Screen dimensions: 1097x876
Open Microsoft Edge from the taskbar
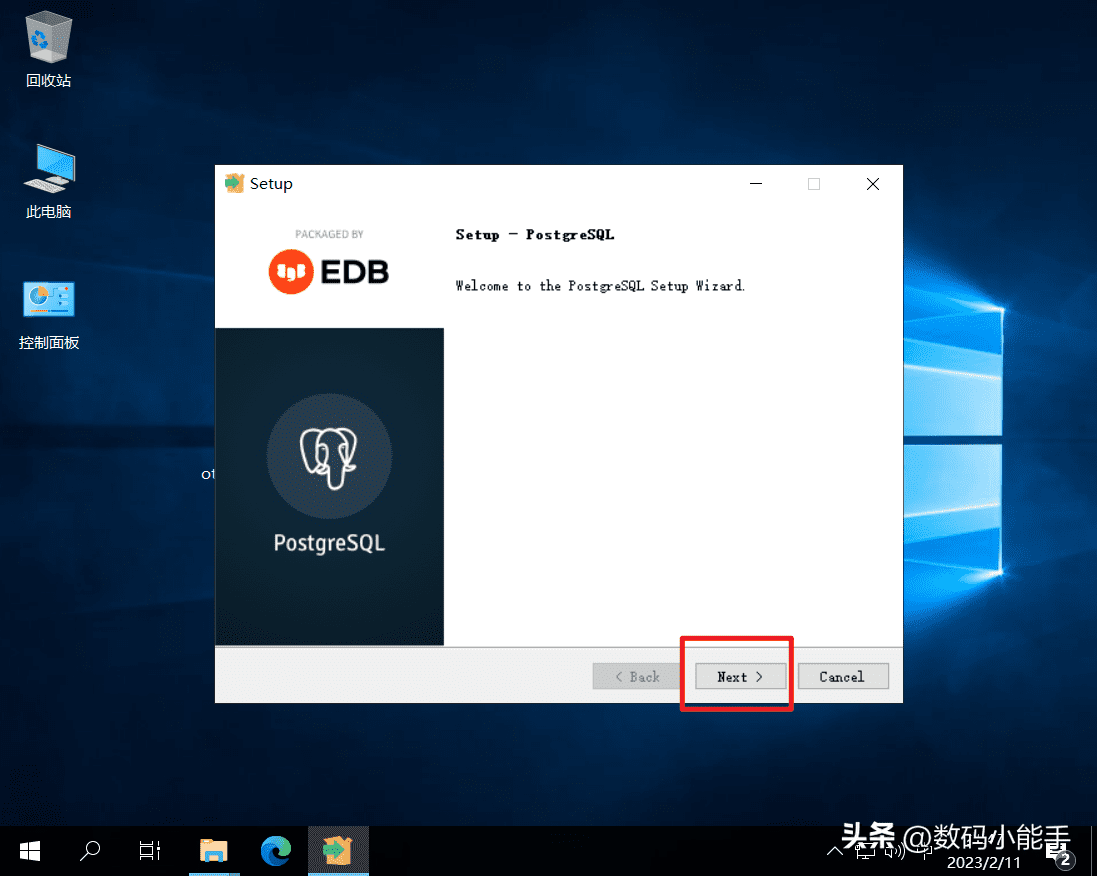point(275,850)
